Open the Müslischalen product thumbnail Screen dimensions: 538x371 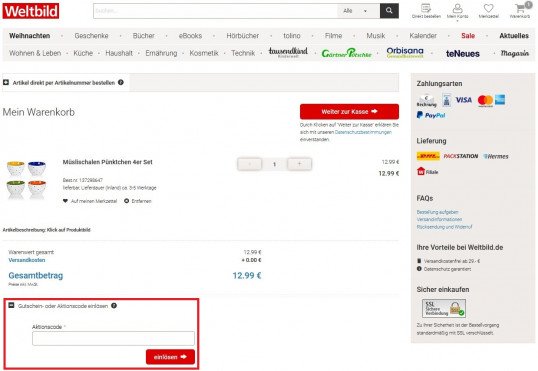[26, 180]
